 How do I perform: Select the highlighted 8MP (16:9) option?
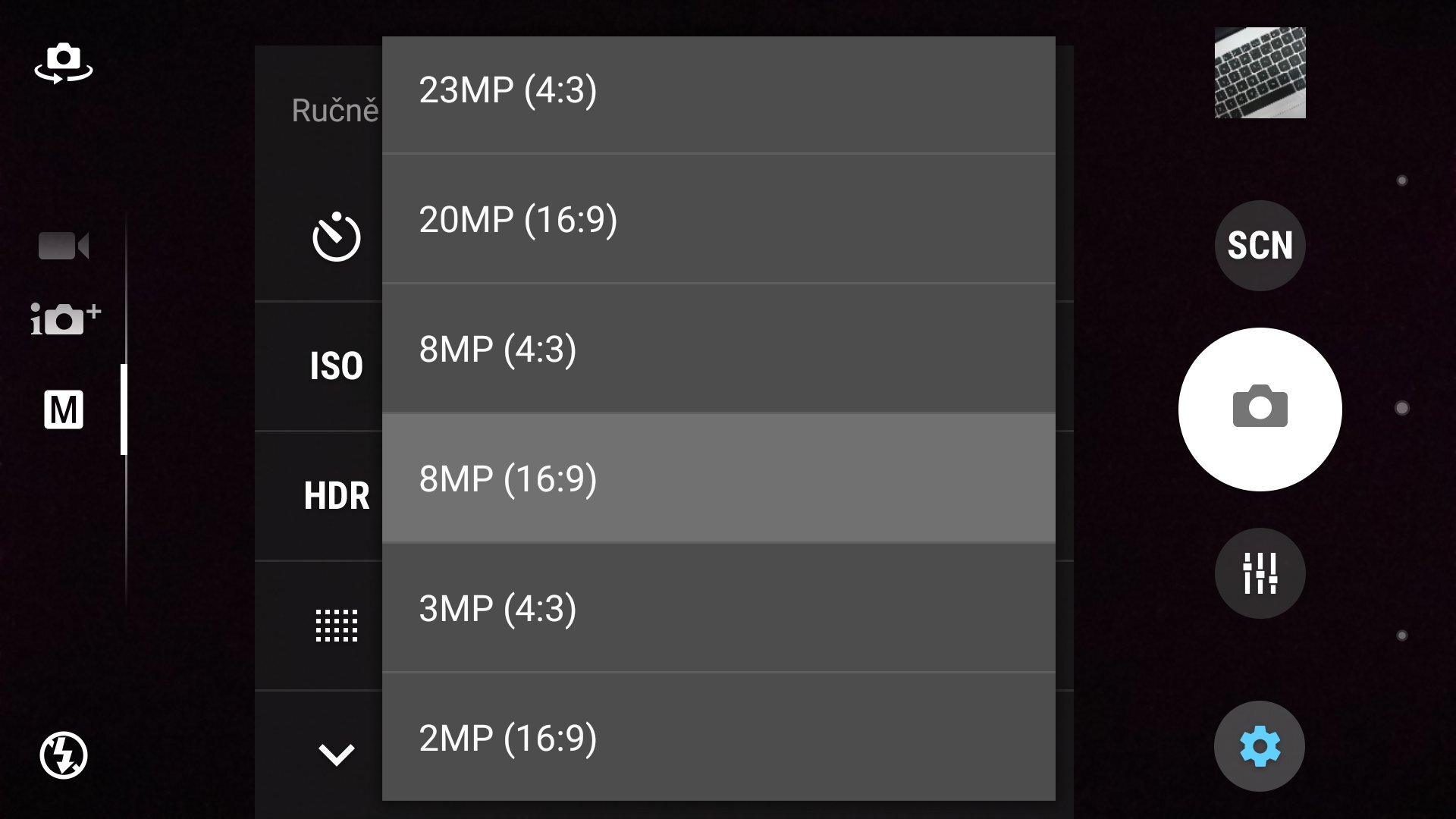(717, 479)
